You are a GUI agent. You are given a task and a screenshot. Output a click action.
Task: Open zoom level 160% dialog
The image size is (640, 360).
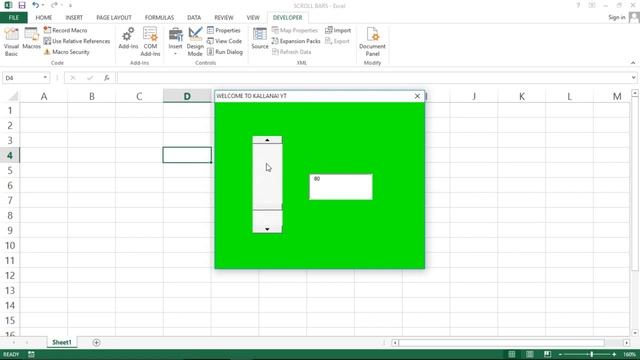click(629, 354)
